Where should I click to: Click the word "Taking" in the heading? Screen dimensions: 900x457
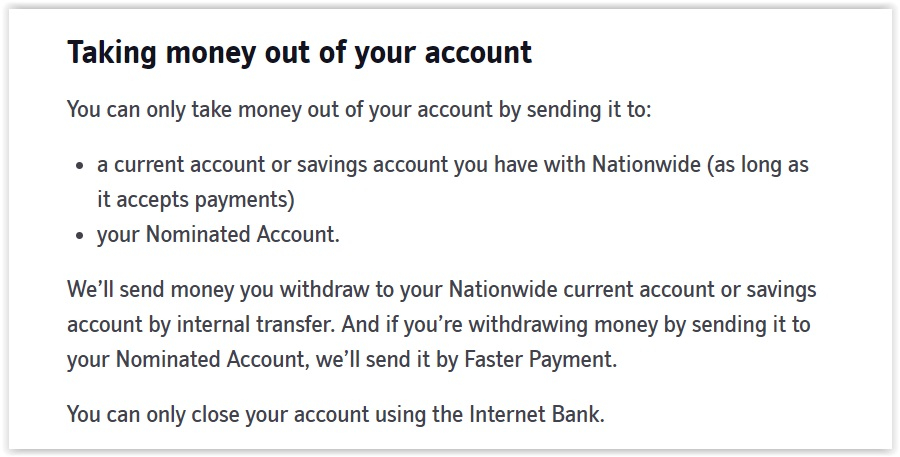[112, 54]
